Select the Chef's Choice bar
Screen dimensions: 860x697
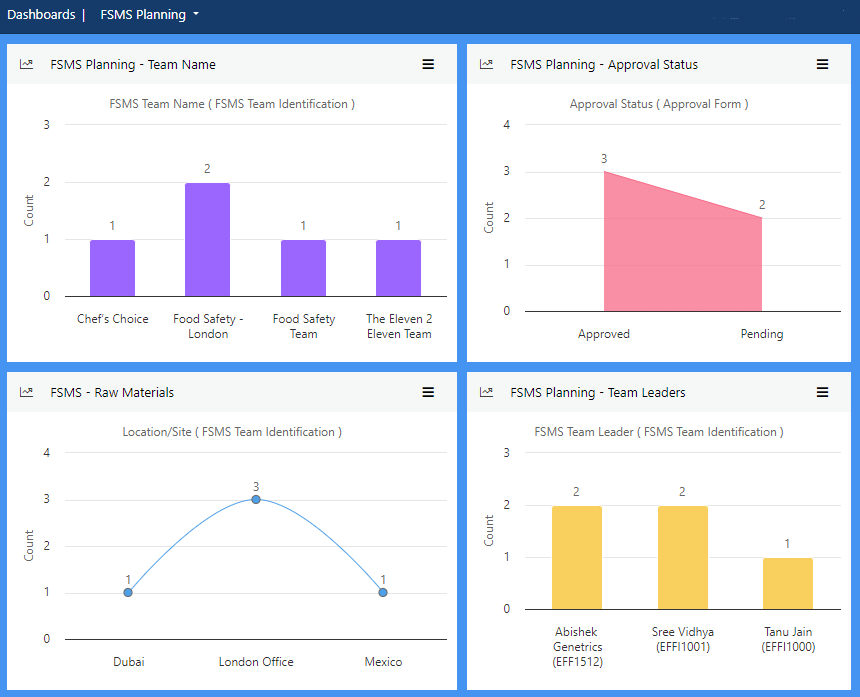click(x=112, y=268)
